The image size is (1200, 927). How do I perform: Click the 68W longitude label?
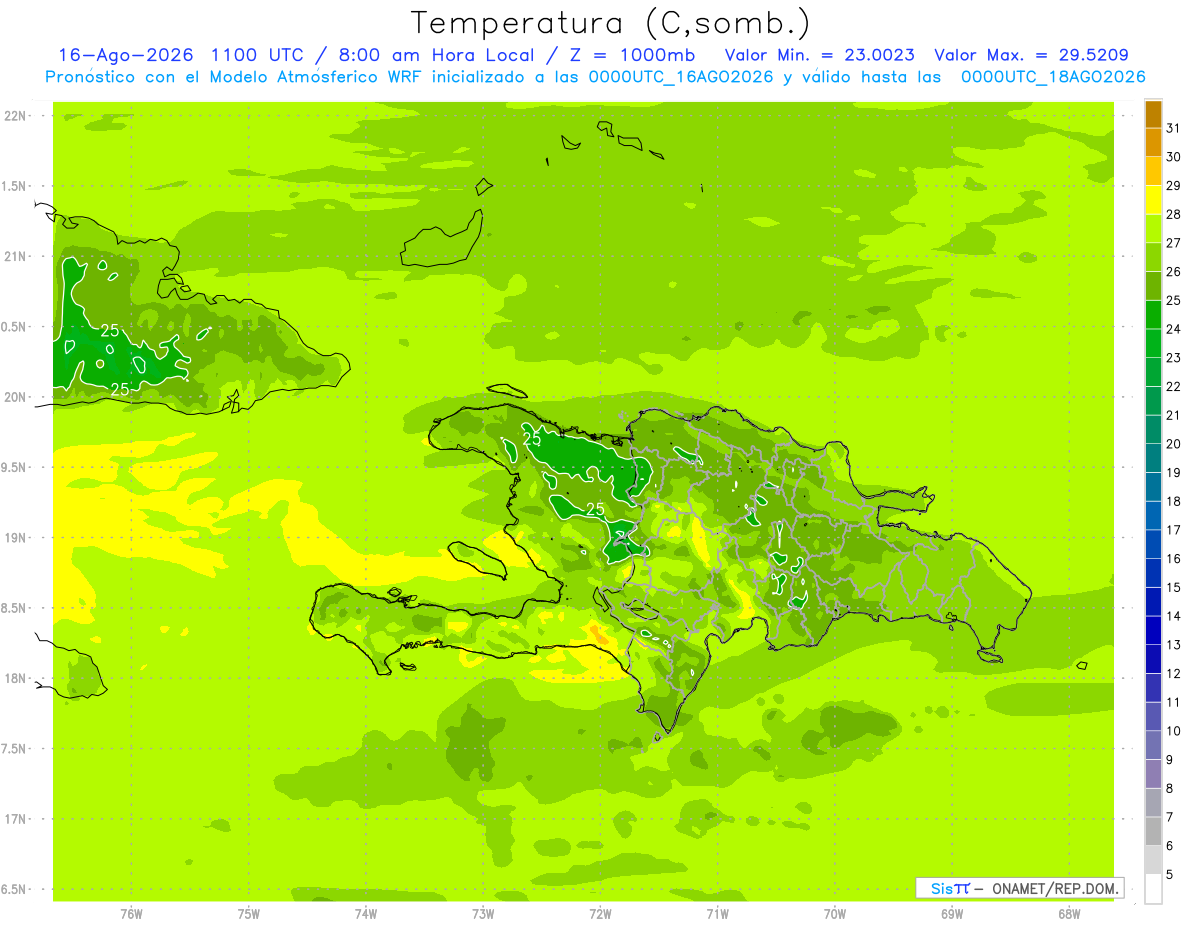click(x=1069, y=914)
